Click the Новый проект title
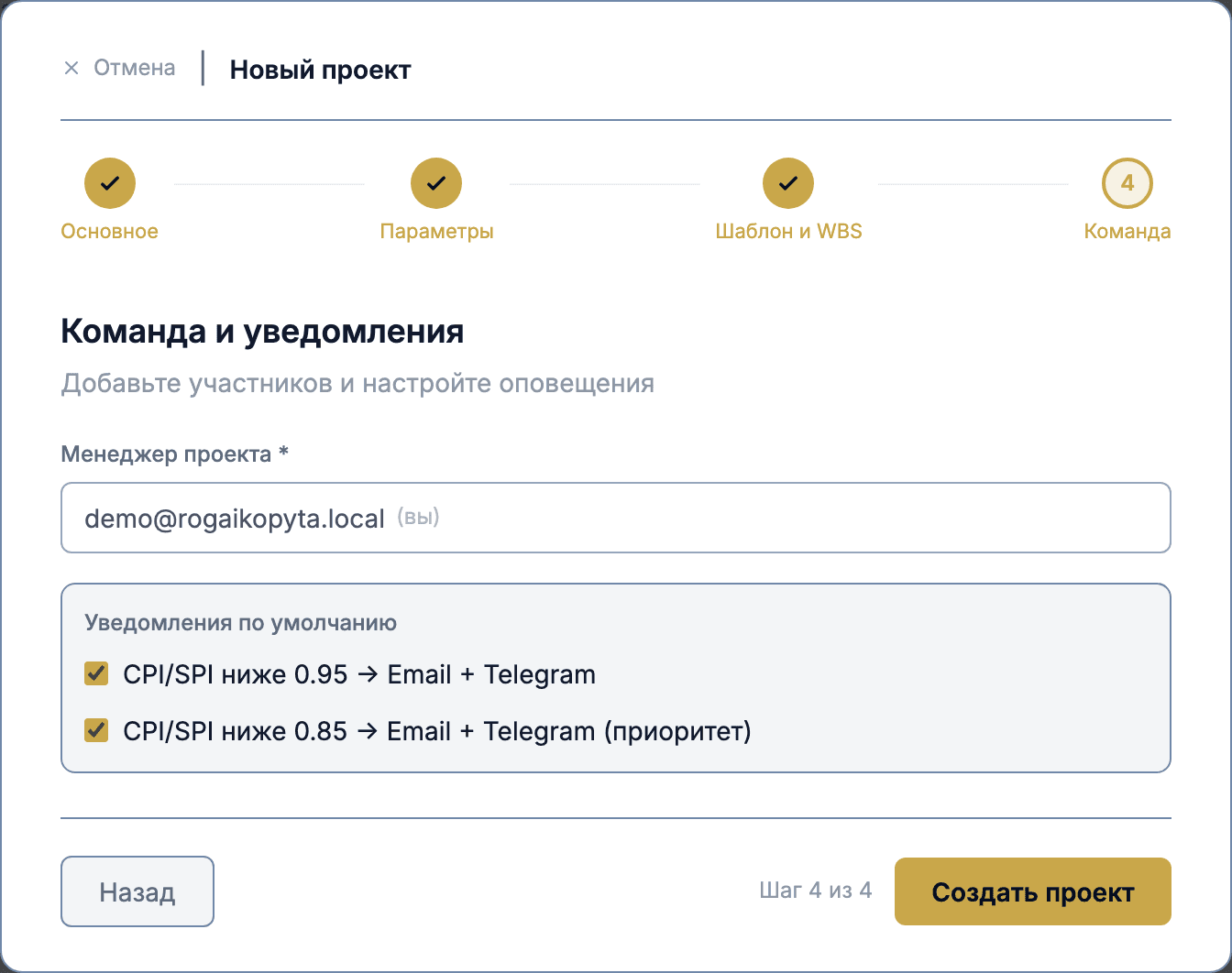The height and width of the screenshot is (973, 1232). point(320,70)
